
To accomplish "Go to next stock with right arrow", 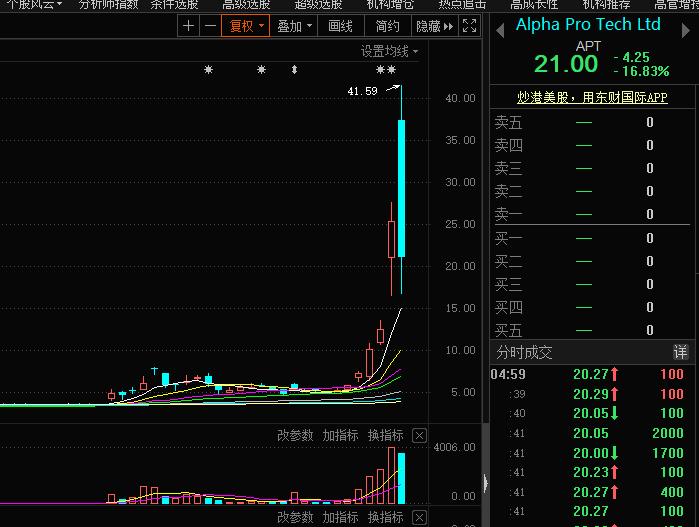I will click(x=686, y=30).
